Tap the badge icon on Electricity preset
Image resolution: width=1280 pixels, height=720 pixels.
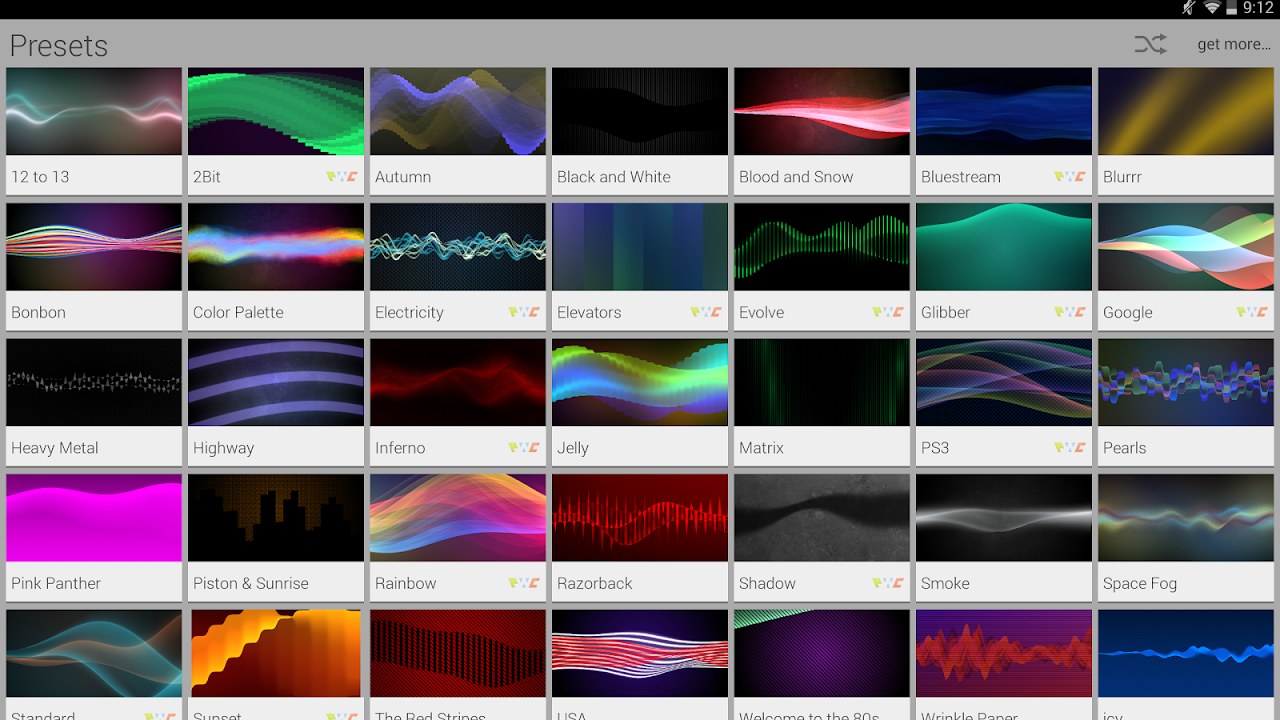[x=524, y=312]
